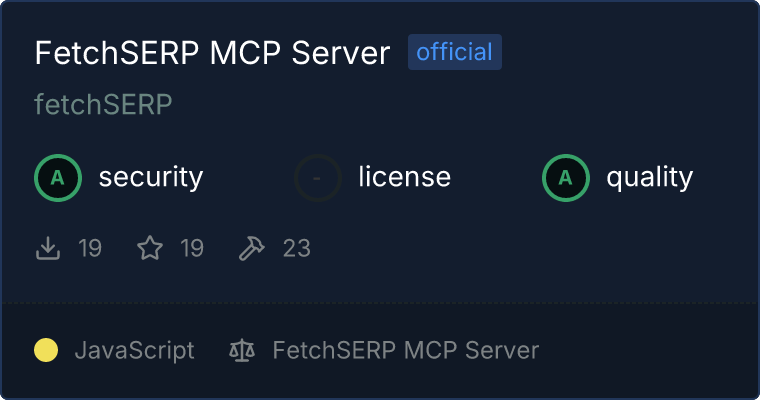Click the hammer tools icon
This screenshot has height=400, width=760.
coord(252,248)
